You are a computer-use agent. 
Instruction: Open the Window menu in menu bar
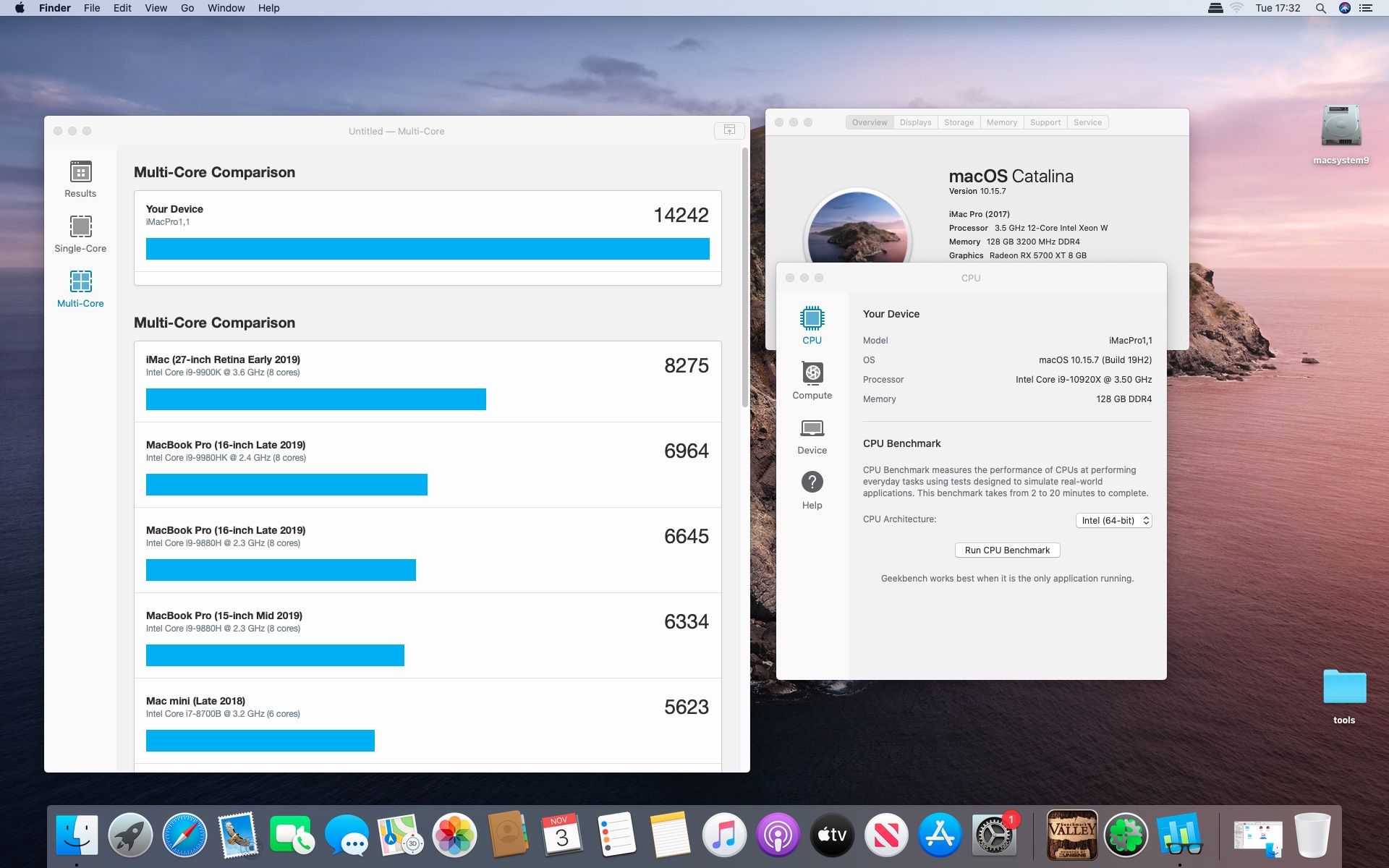[226, 8]
